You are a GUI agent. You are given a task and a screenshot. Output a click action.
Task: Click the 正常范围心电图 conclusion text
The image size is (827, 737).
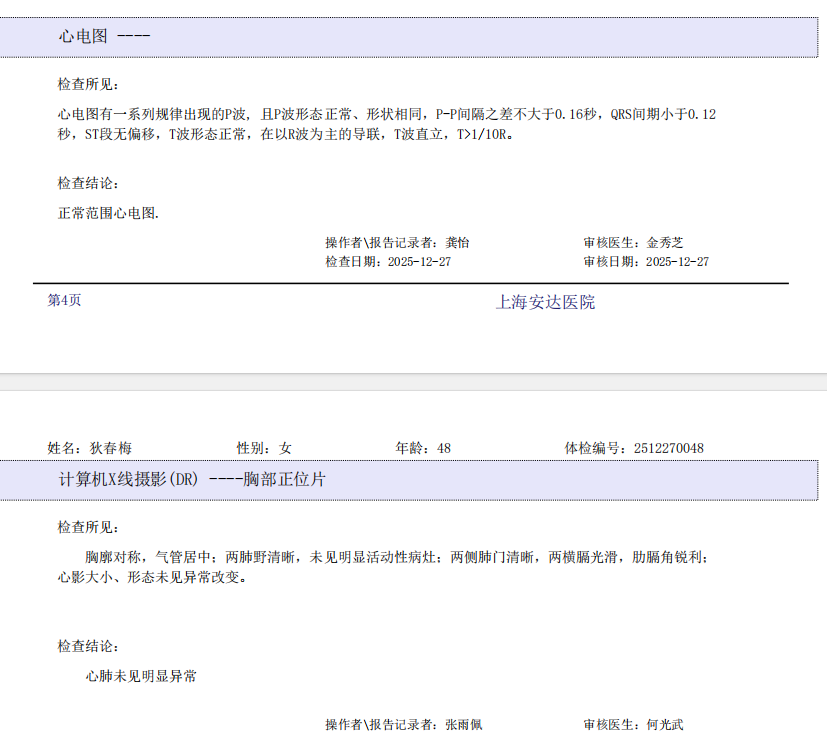pyautogui.click(x=109, y=213)
